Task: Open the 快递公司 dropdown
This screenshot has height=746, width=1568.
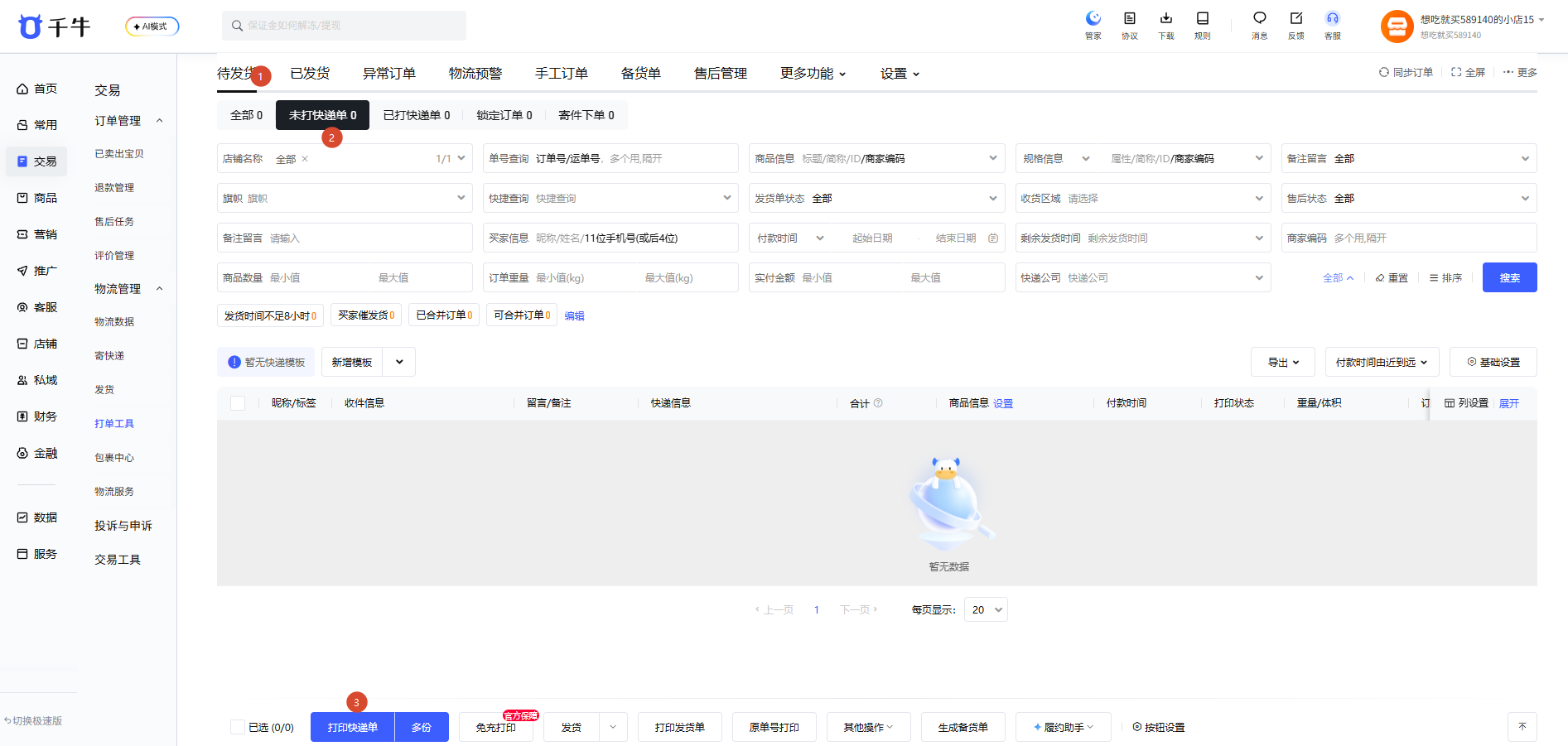Action: coord(1143,277)
